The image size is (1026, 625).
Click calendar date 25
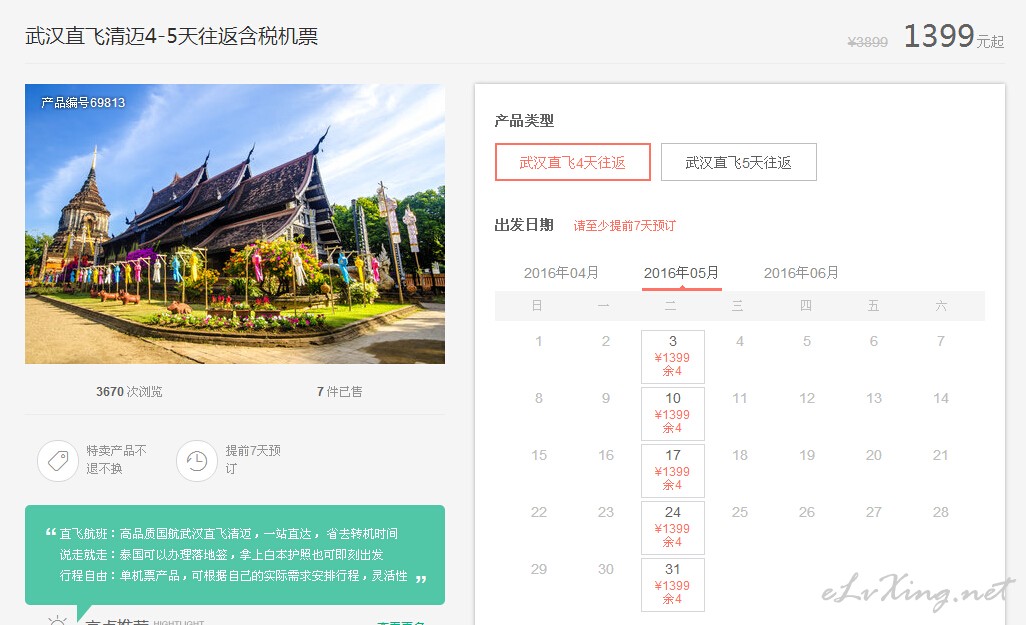(x=739, y=512)
